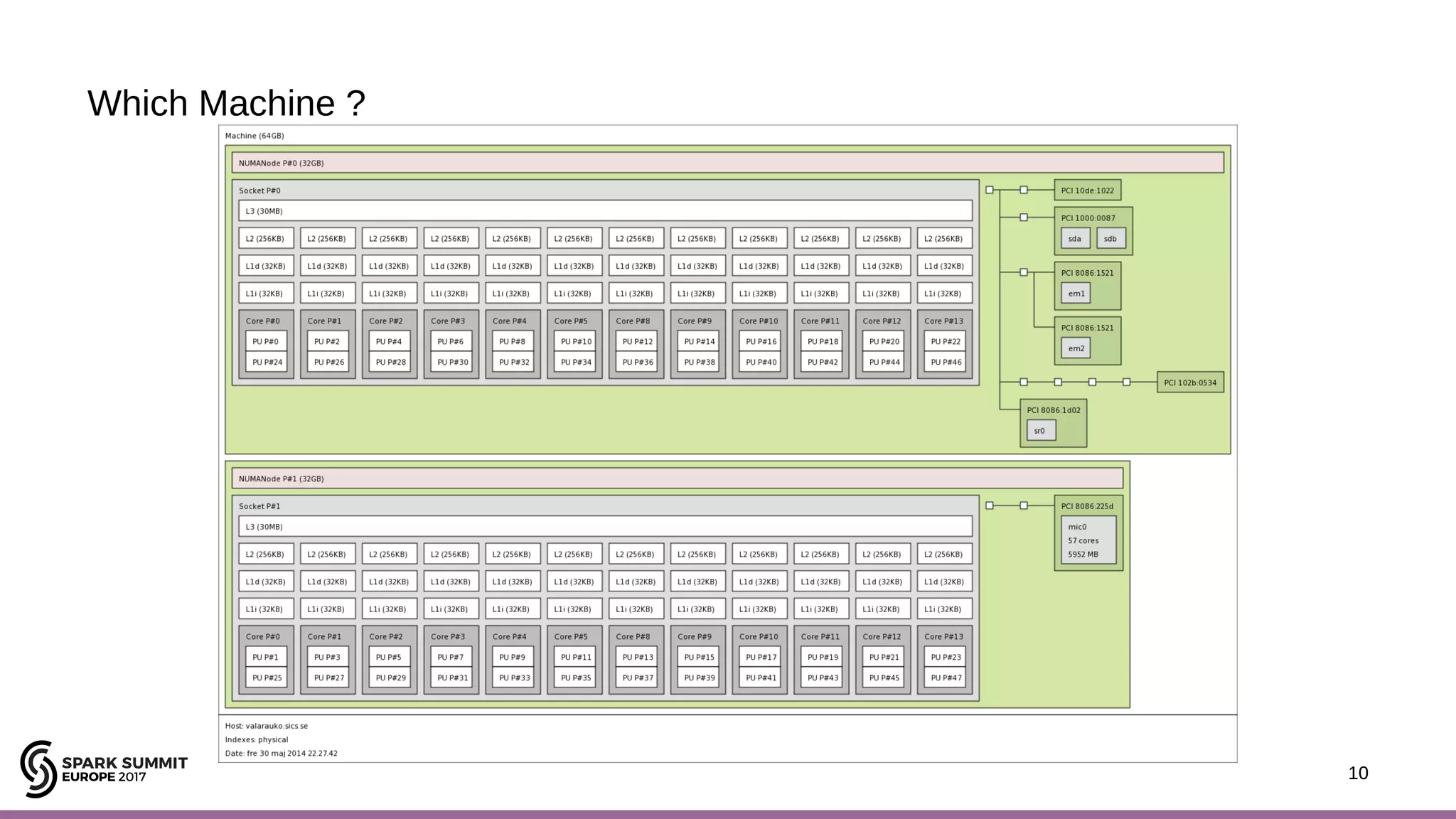Click the PCI 10de:1022 box

coord(1087,191)
